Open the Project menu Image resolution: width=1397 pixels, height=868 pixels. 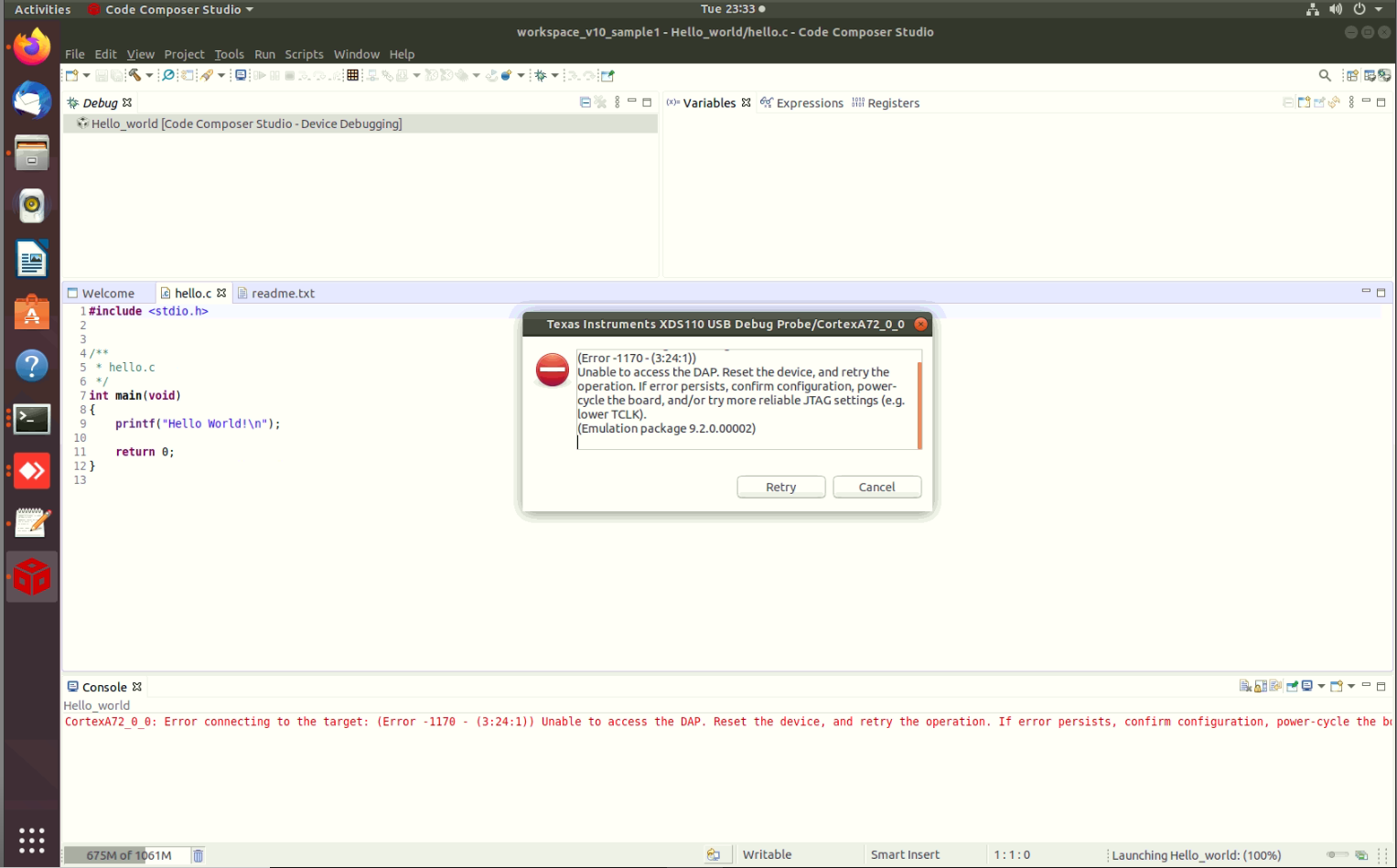point(184,54)
